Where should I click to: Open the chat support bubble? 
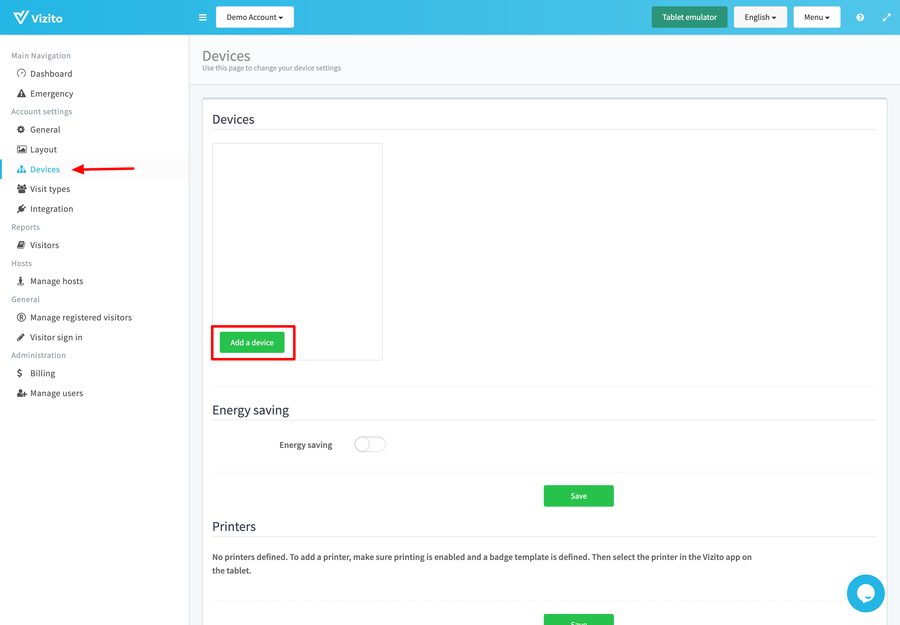click(865, 593)
